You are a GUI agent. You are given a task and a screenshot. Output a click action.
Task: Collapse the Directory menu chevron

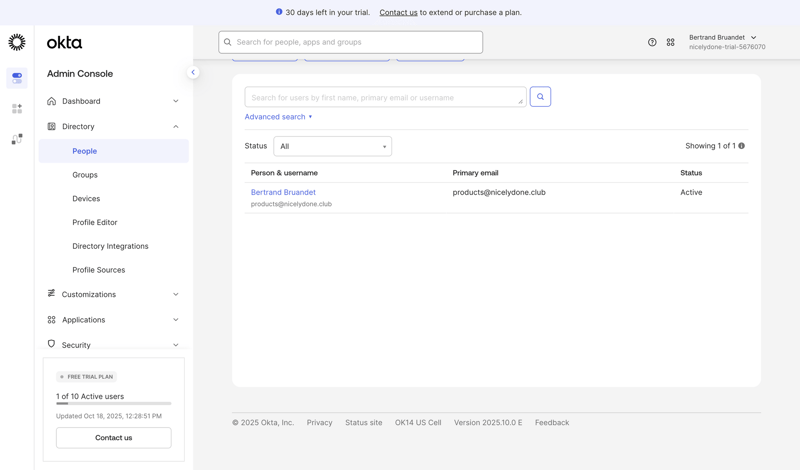click(176, 127)
